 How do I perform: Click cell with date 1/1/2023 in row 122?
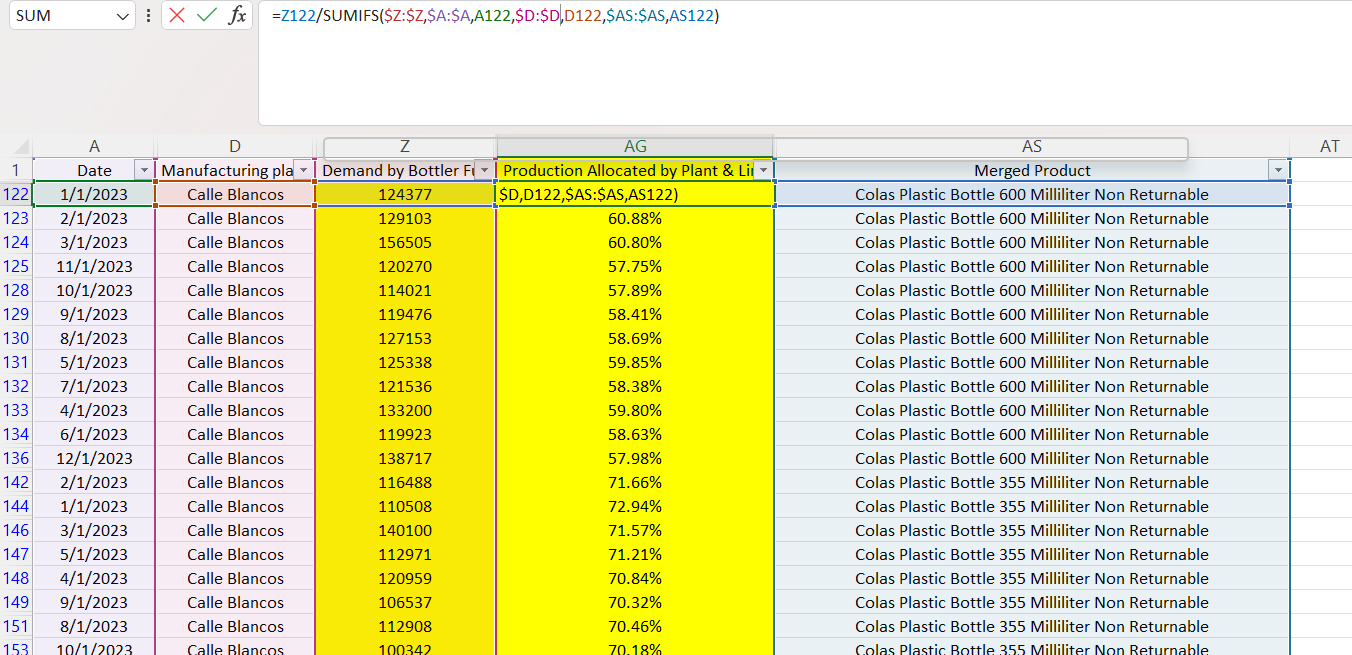pos(94,195)
